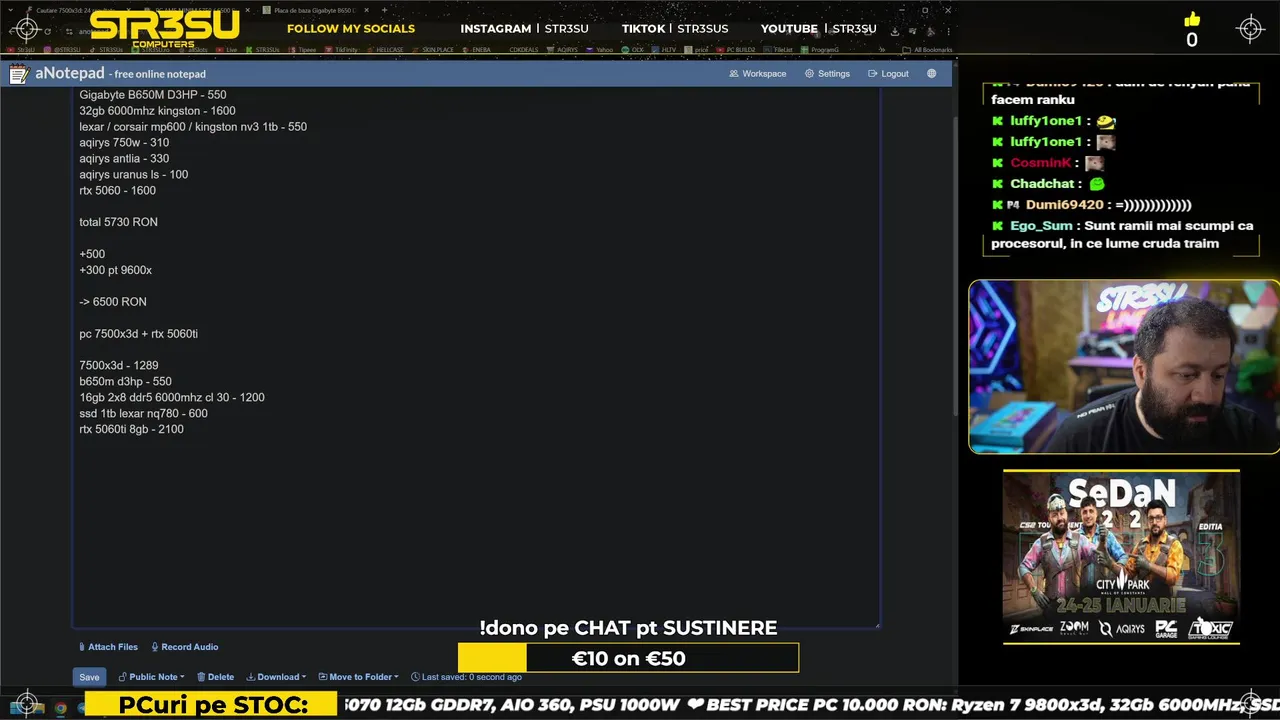Click the aNotepad notebook logo icon
The image size is (1280, 720).
tap(19, 74)
